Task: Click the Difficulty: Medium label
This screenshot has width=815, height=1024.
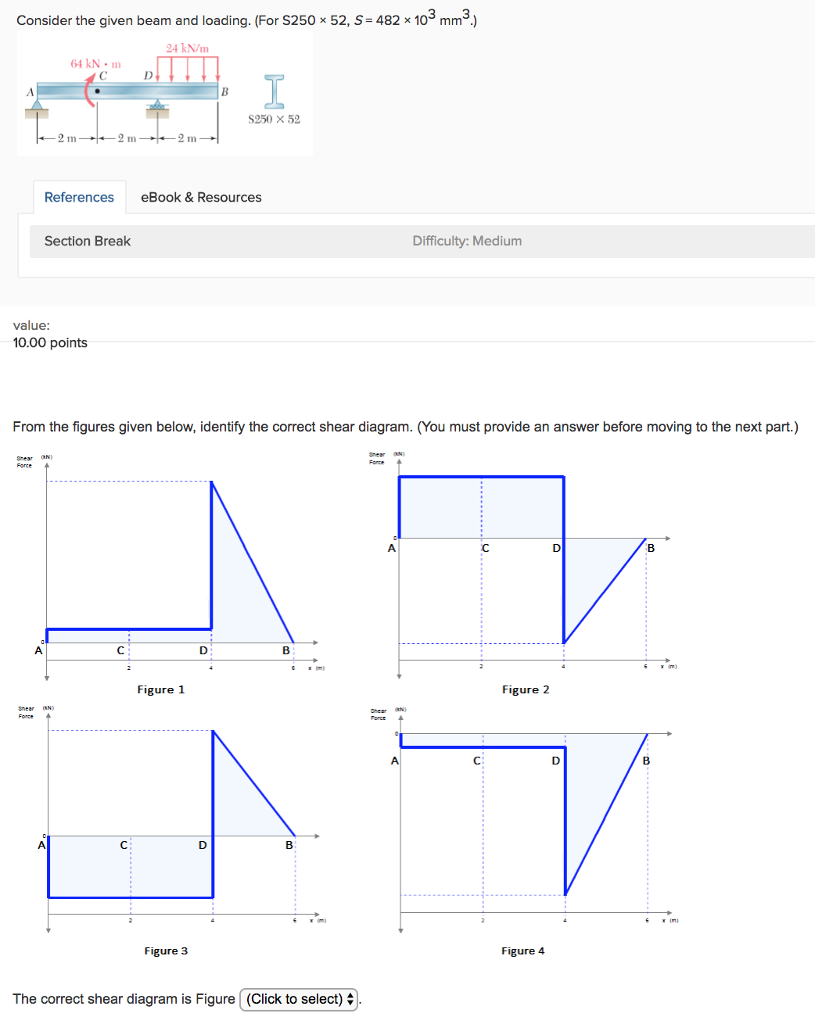Action: 465,241
